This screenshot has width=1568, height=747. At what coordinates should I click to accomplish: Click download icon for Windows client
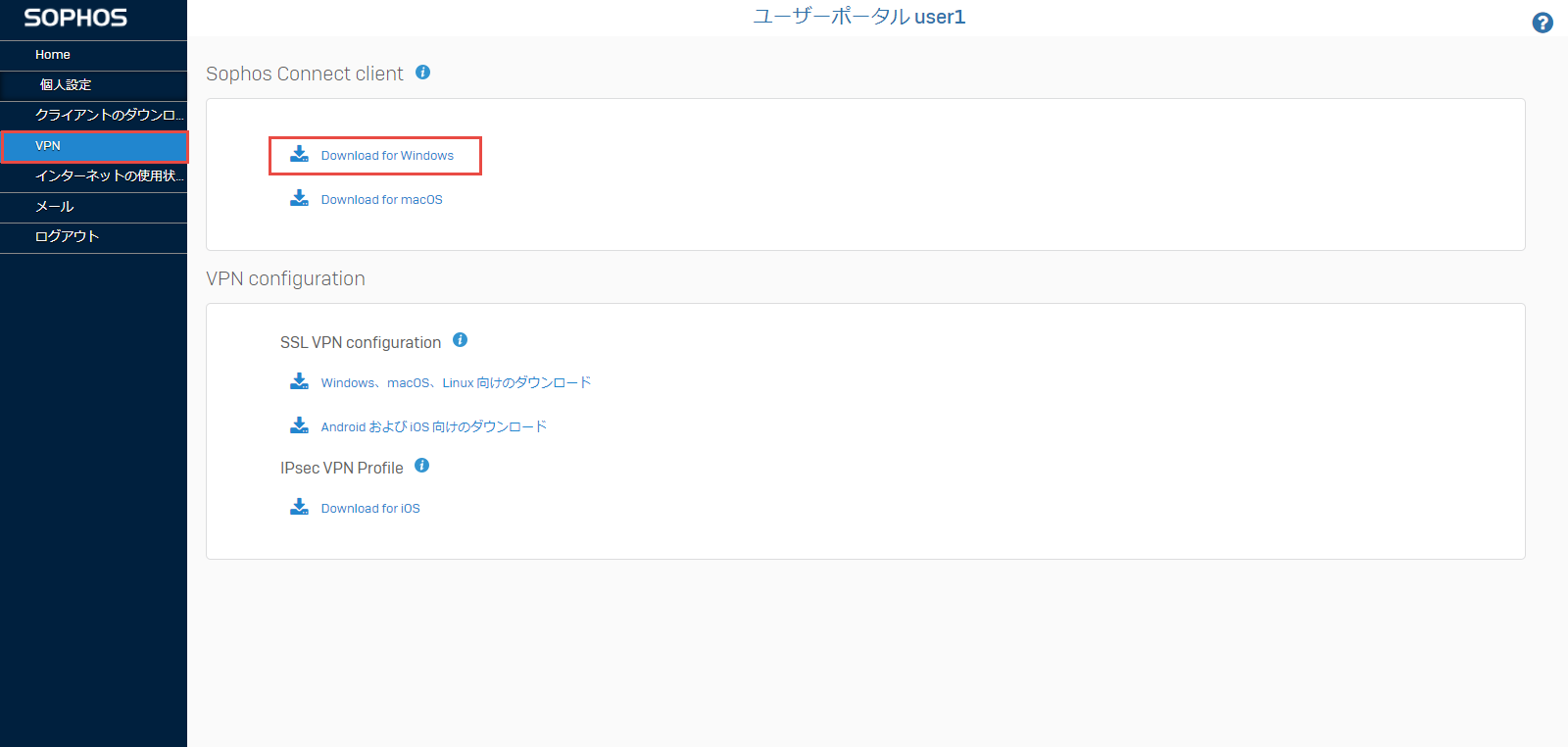299,155
